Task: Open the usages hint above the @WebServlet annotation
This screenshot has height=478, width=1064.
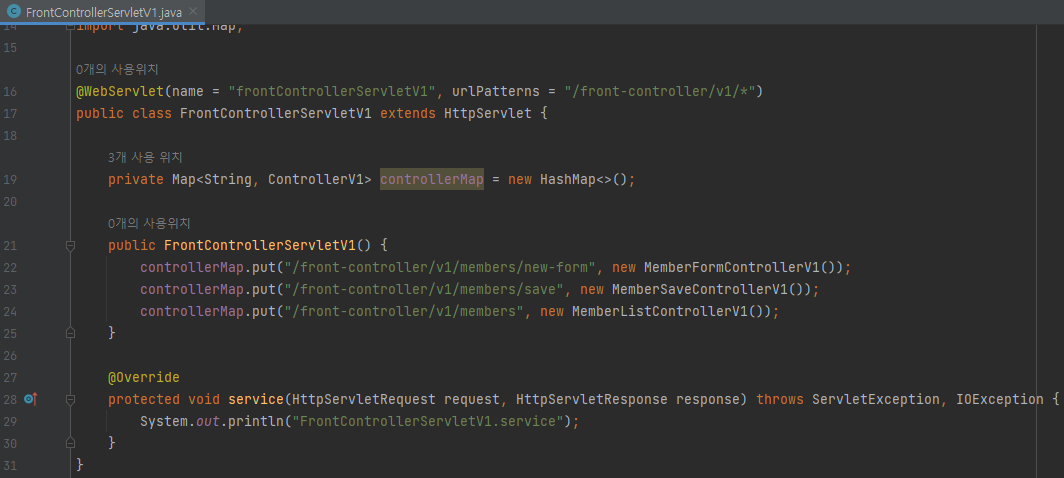Action: pos(117,69)
